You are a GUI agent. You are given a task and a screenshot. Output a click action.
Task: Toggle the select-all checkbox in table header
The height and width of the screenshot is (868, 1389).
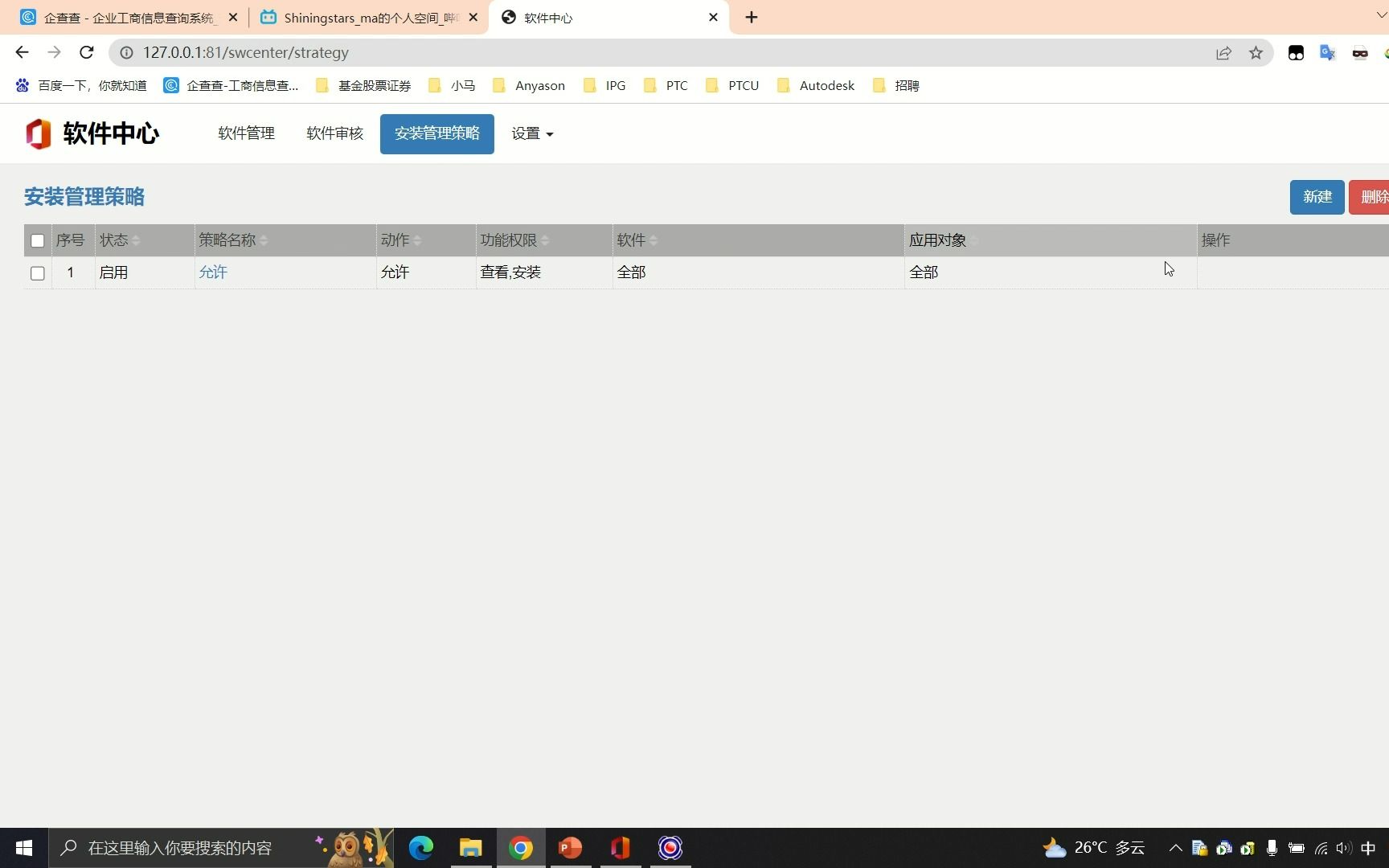click(37, 240)
